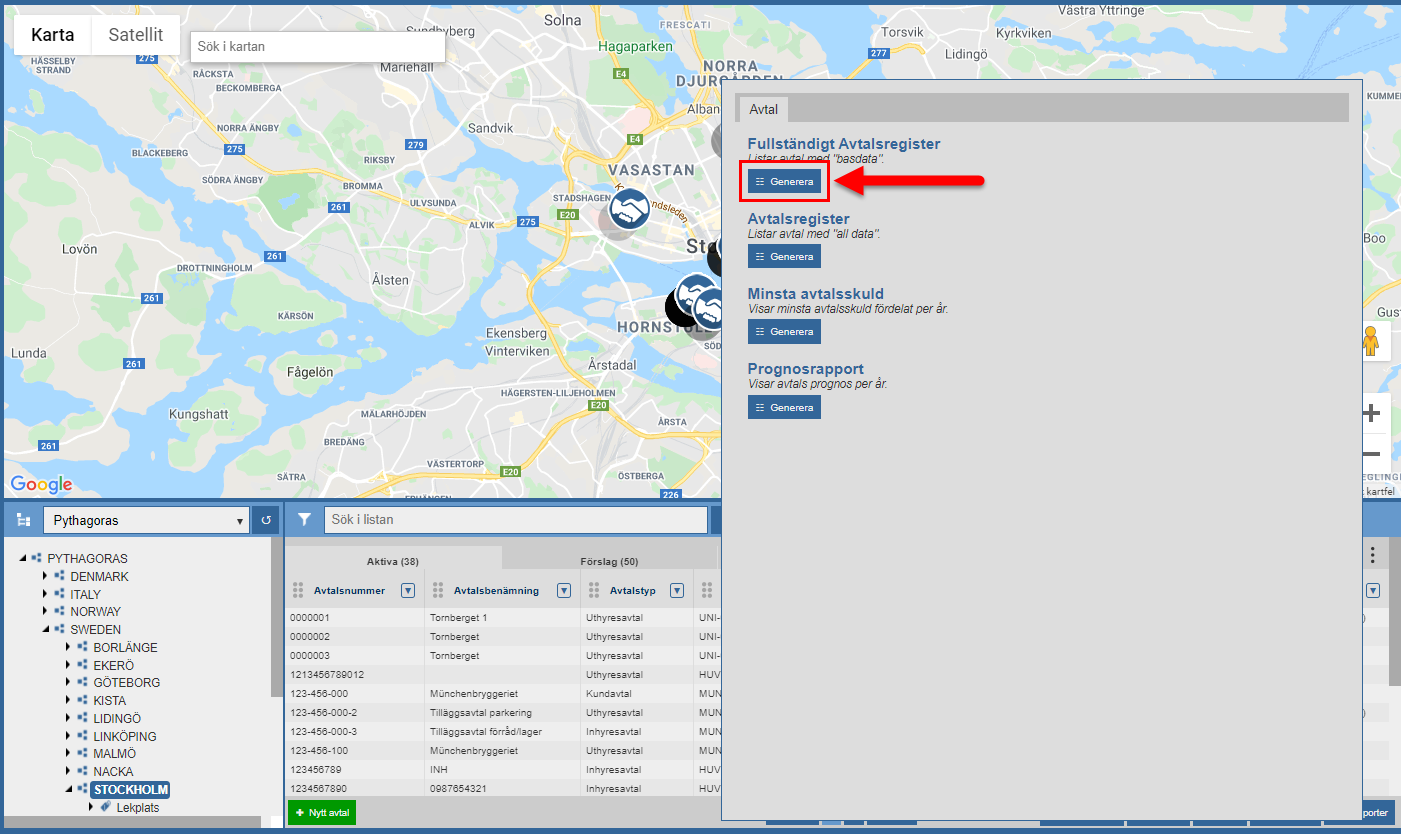Zoom in the map with plus button
The height and width of the screenshot is (834, 1401).
point(1371,412)
